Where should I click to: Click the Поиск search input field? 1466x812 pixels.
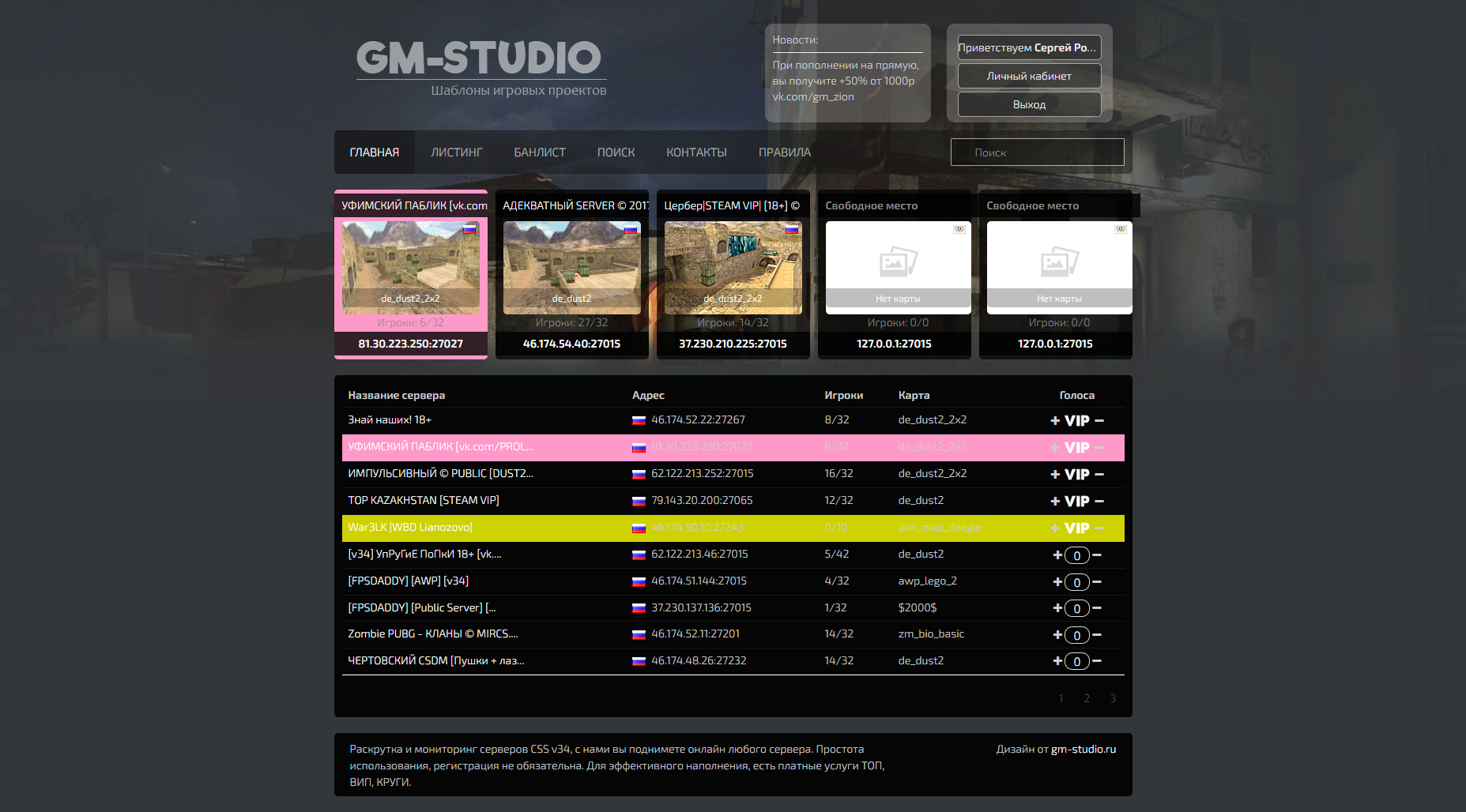[1037, 152]
